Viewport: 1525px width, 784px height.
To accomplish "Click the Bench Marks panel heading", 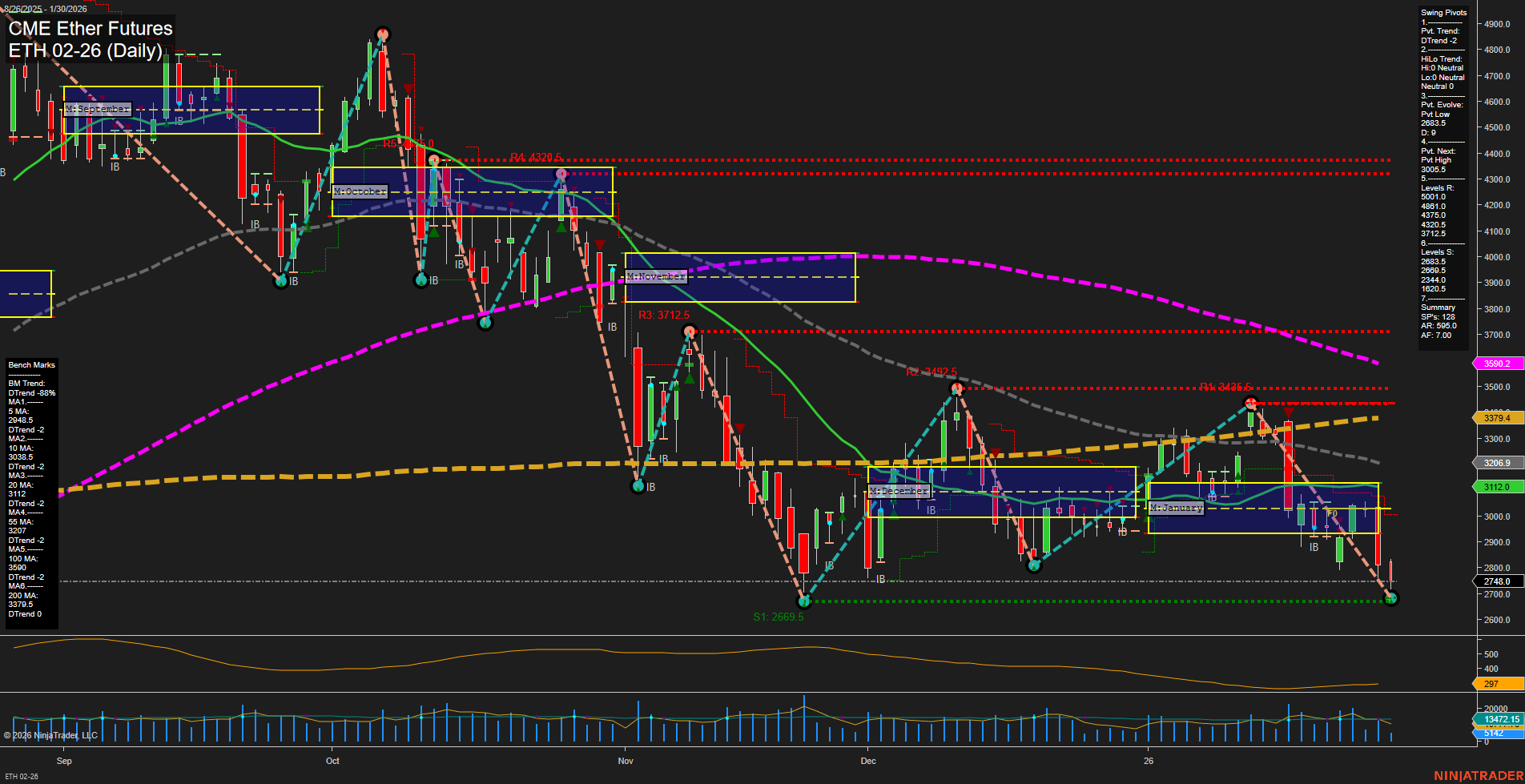I will pyautogui.click(x=31, y=365).
